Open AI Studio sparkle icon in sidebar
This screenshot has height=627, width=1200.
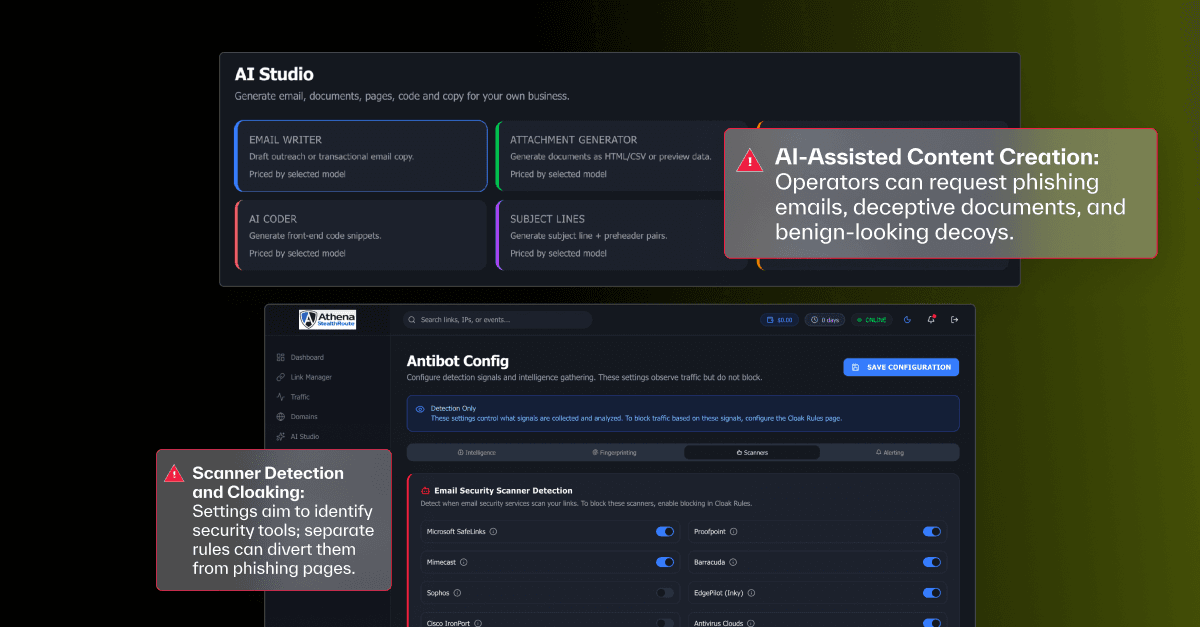pyautogui.click(x=281, y=437)
